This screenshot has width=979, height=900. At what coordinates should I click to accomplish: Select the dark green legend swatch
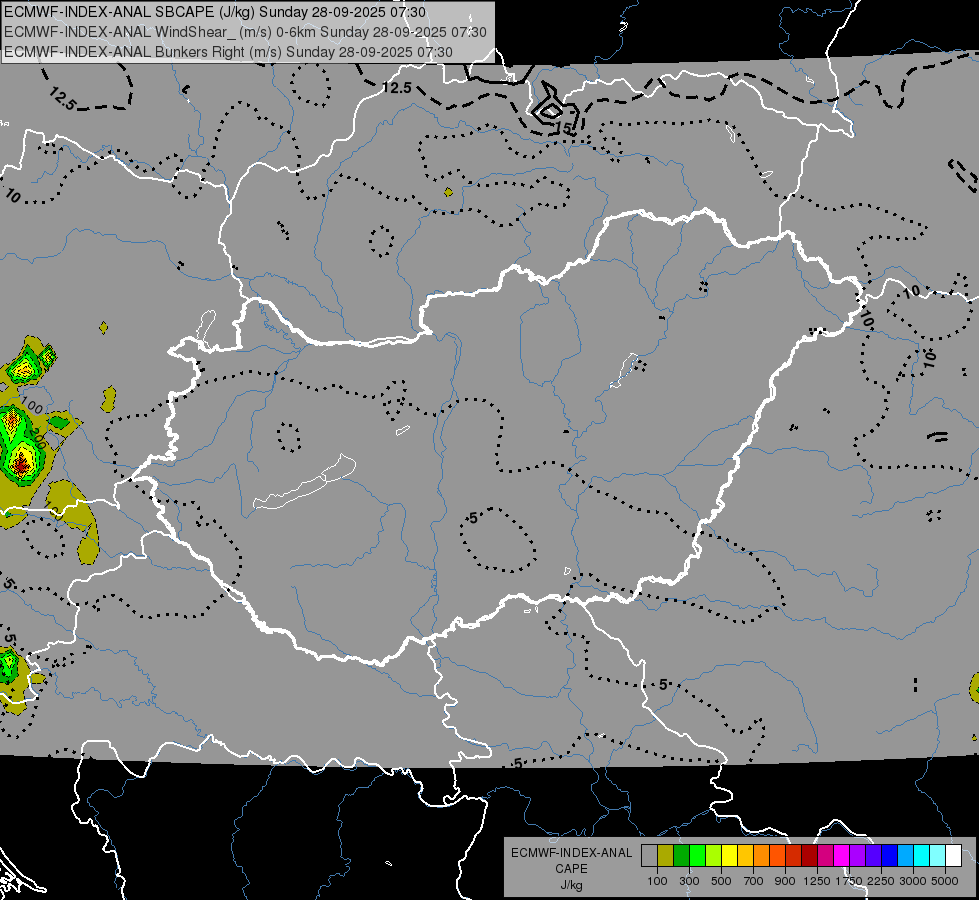click(681, 856)
